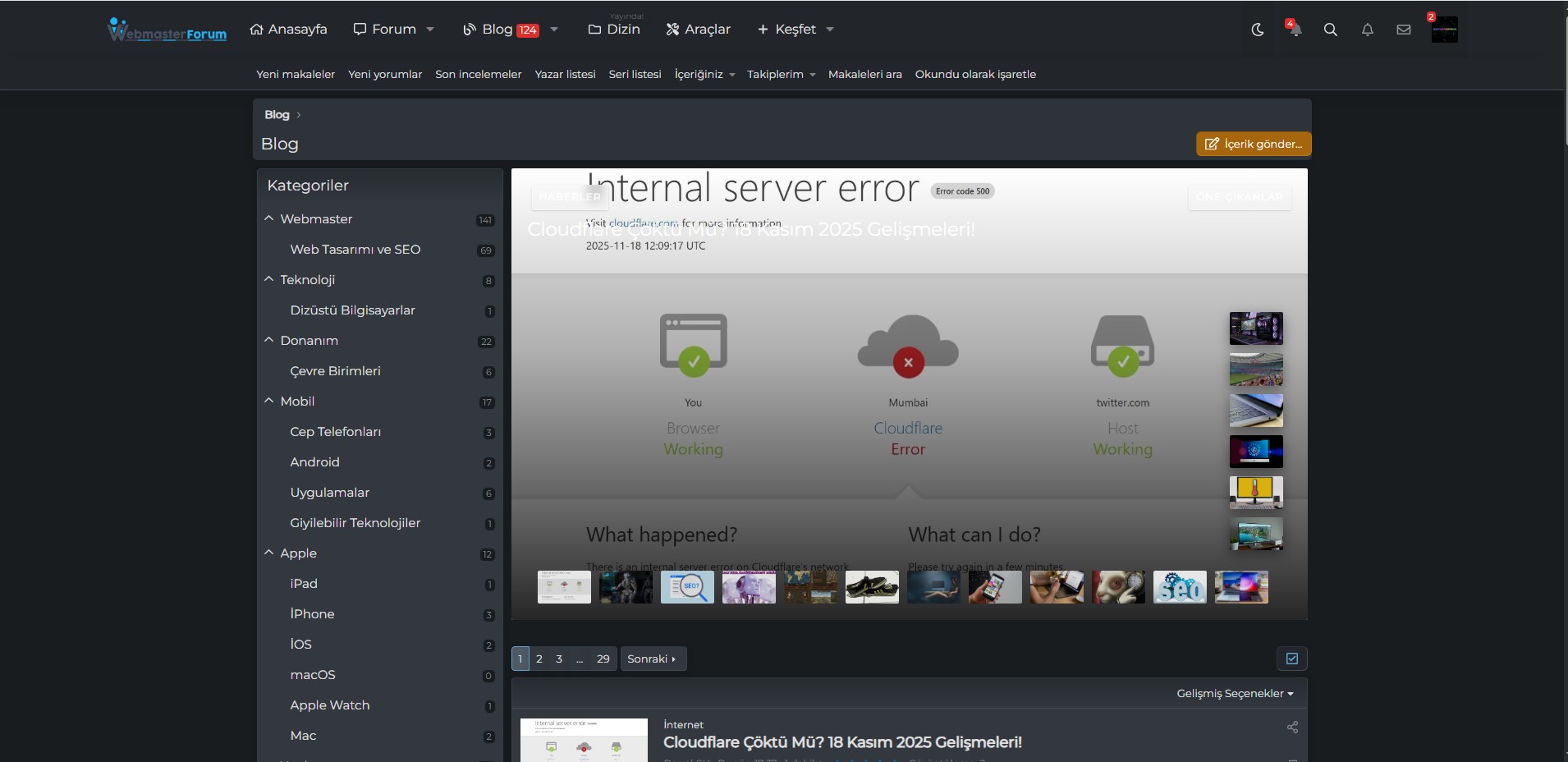The image size is (1568, 762).
Task: Click the share icon on article
Action: pyautogui.click(x=1292, y=727)
